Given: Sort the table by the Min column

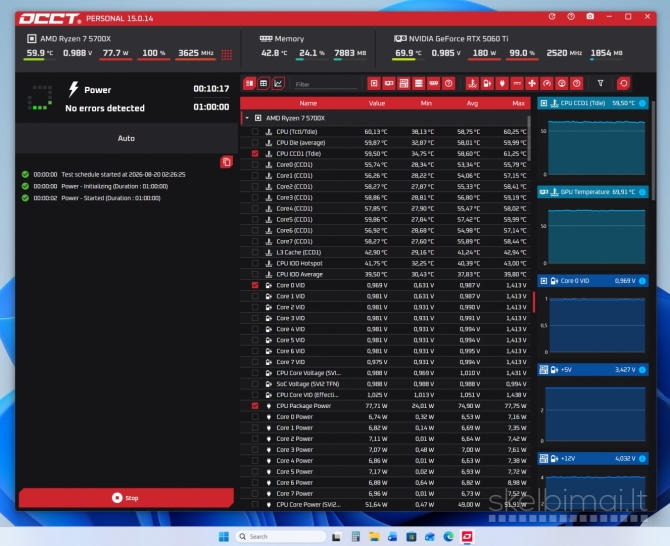Looking at the screenshot, I should click(426, 103).
